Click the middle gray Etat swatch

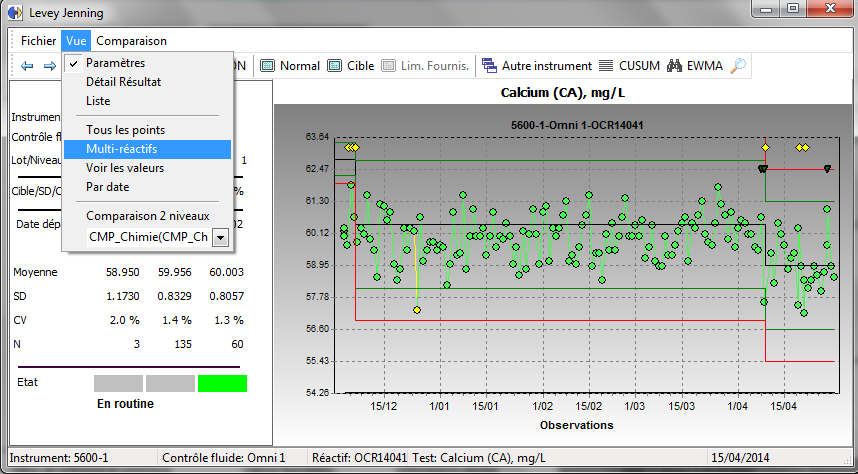(170, 383)
